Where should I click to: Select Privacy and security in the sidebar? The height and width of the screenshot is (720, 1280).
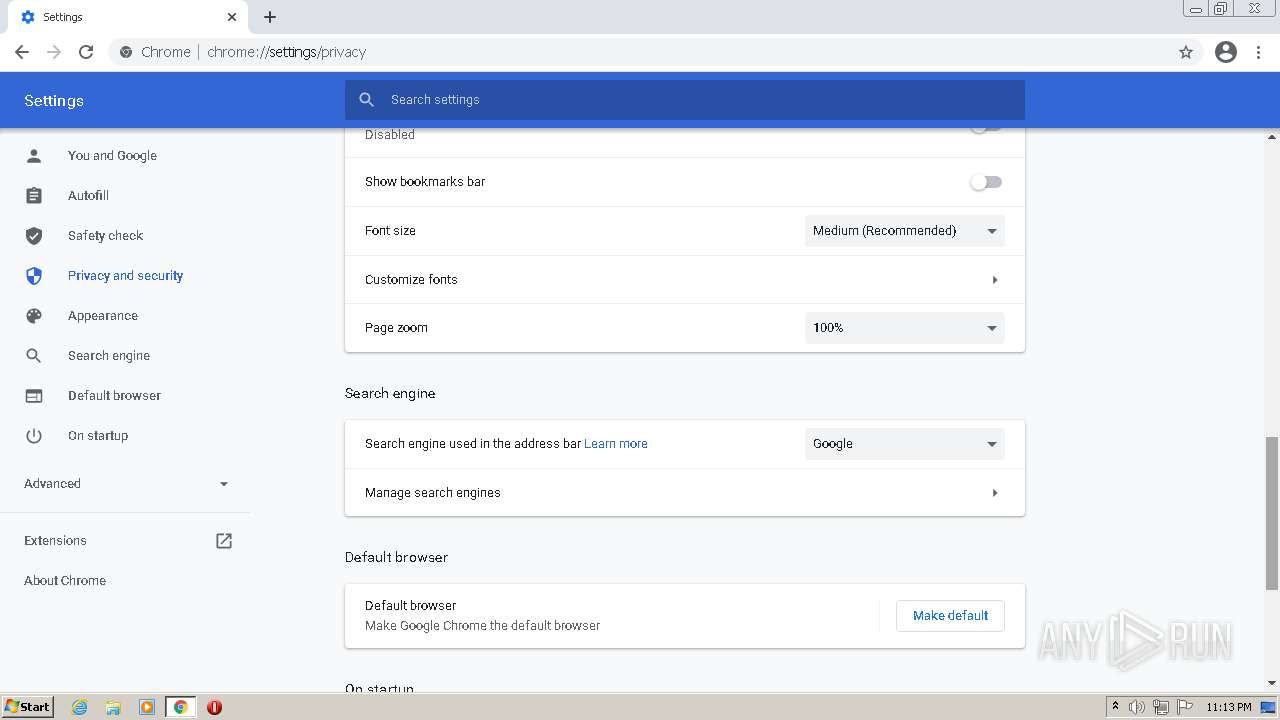coord(125,276)
